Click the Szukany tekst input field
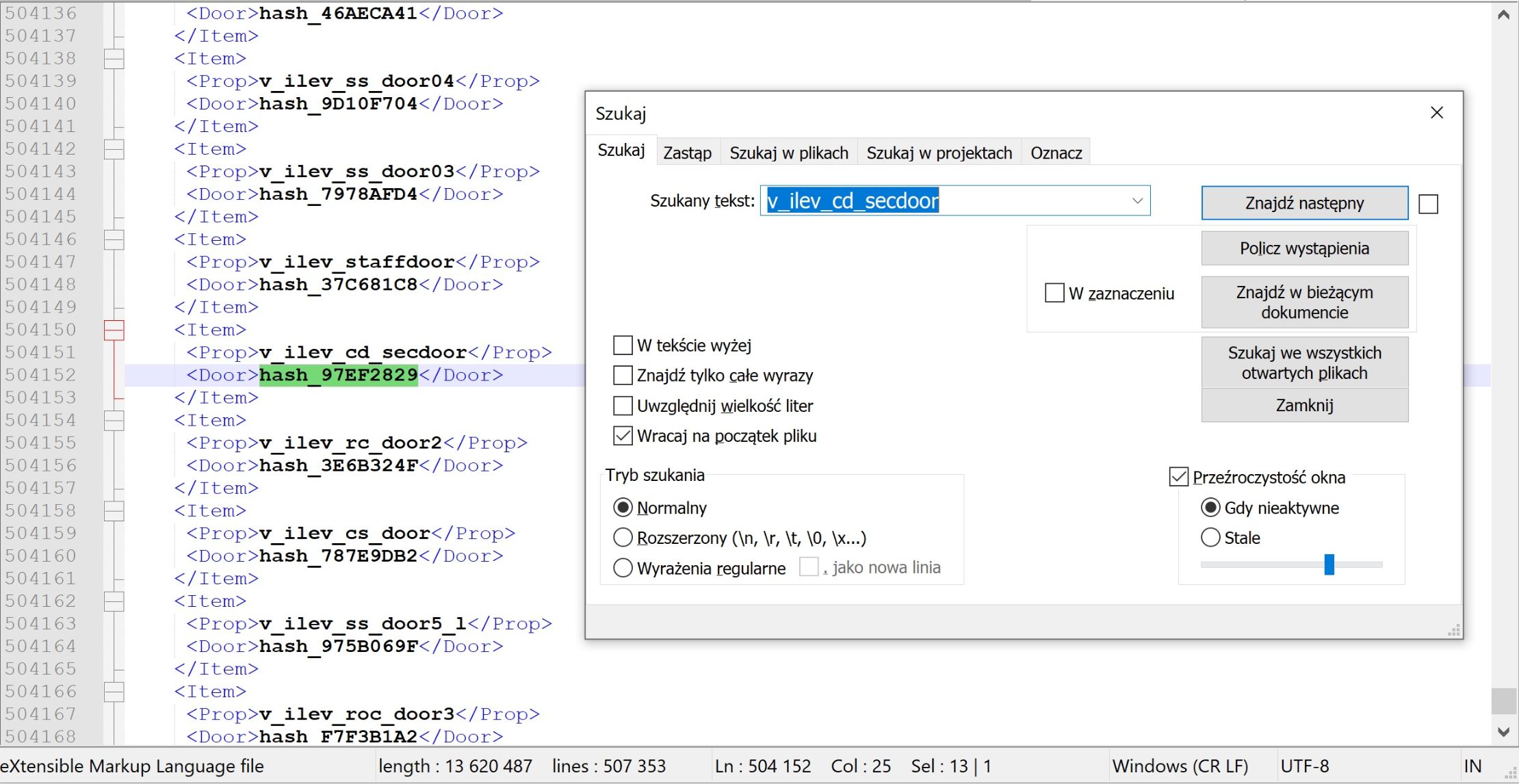Viewport: 1519px width, 784px height. [944, 201]
